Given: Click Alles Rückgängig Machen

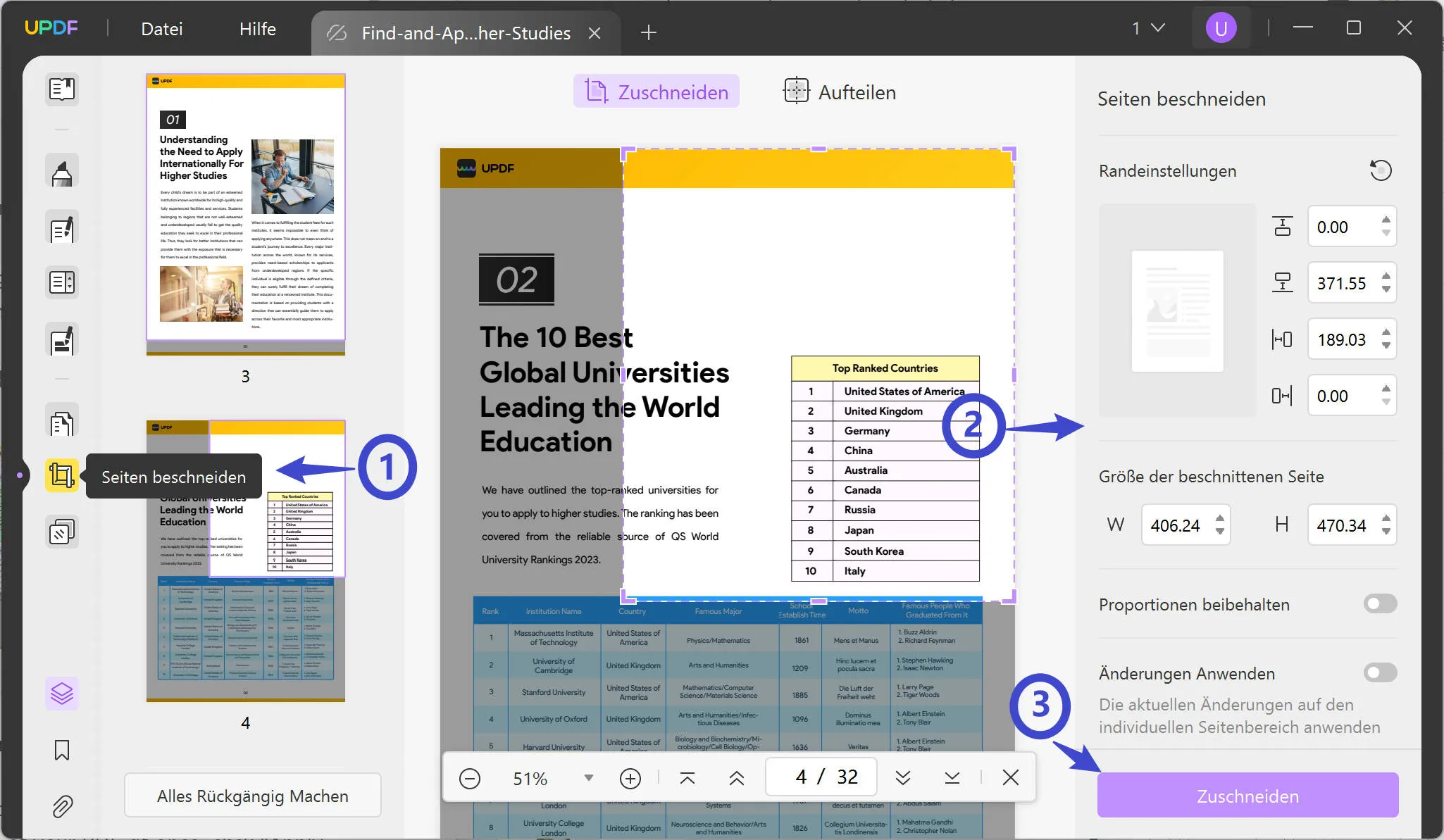Looking at the screenshot, I should (252, 795).
